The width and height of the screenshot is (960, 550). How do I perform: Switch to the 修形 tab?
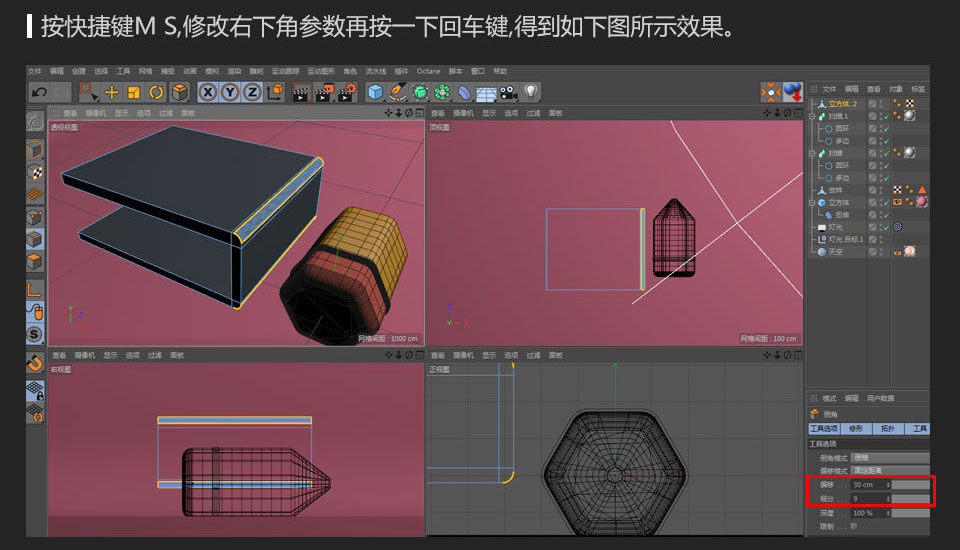pos(856,429)
